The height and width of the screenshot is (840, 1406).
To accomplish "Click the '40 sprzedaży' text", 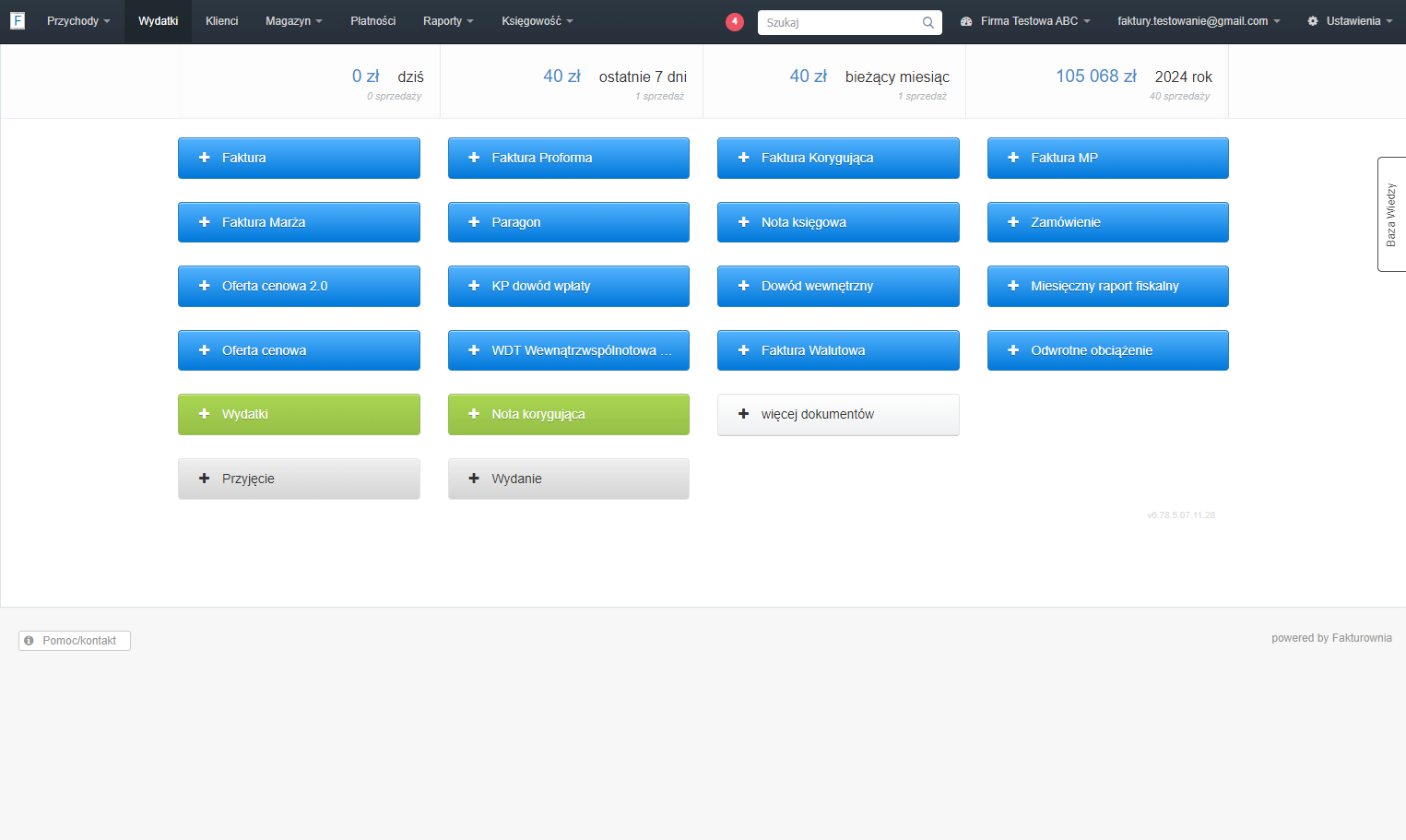I will (1179, 96).
